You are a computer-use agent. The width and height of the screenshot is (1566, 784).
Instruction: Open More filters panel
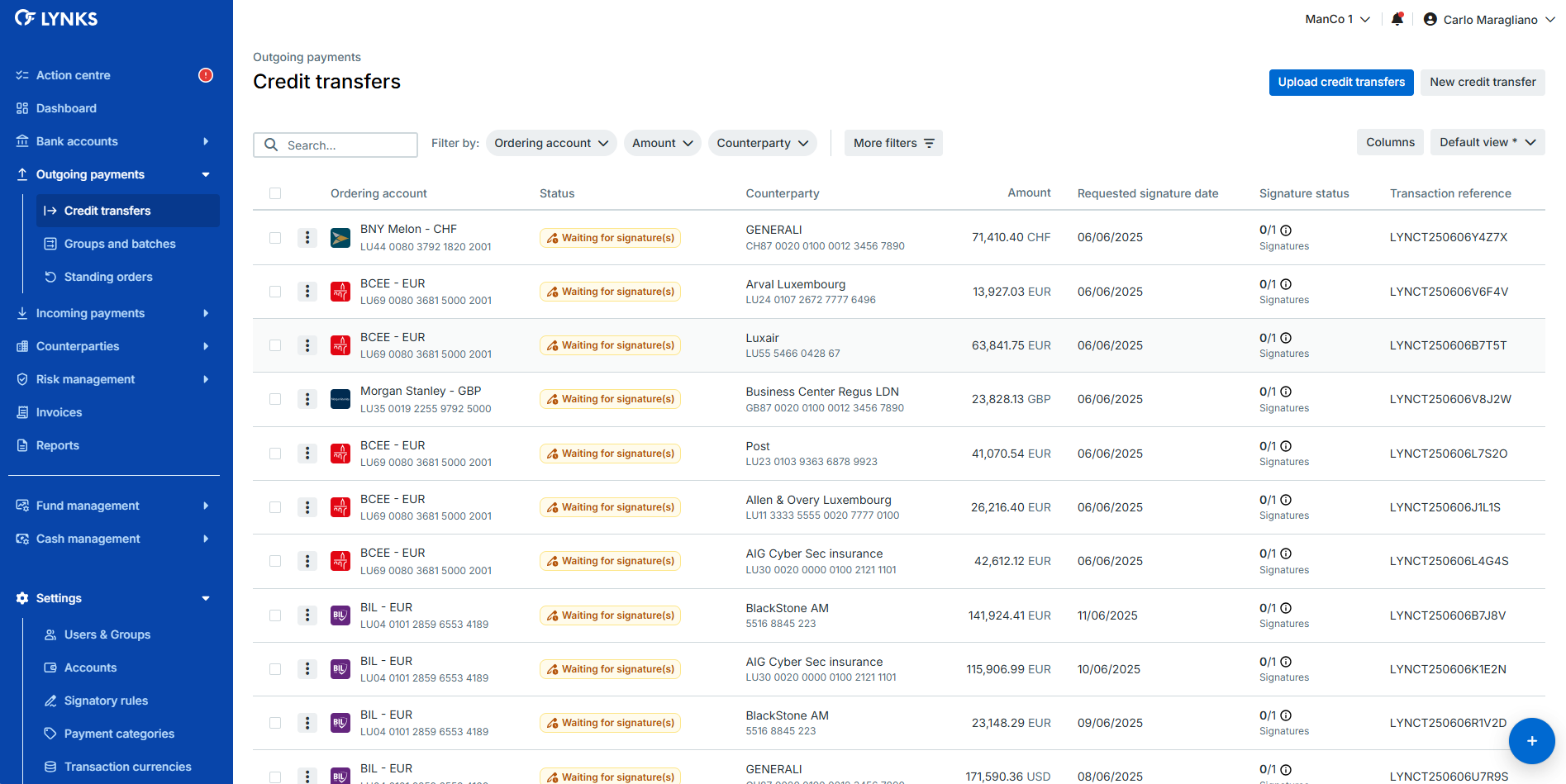click(893, 143)
